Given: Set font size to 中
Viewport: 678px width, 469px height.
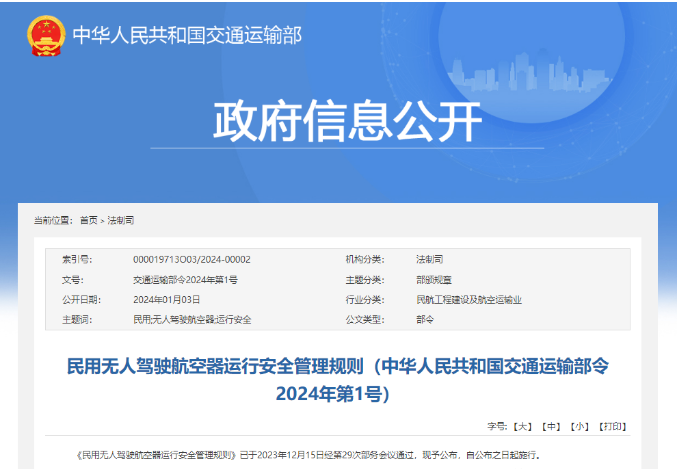Looking at the screenshot, I should point(551,427).
